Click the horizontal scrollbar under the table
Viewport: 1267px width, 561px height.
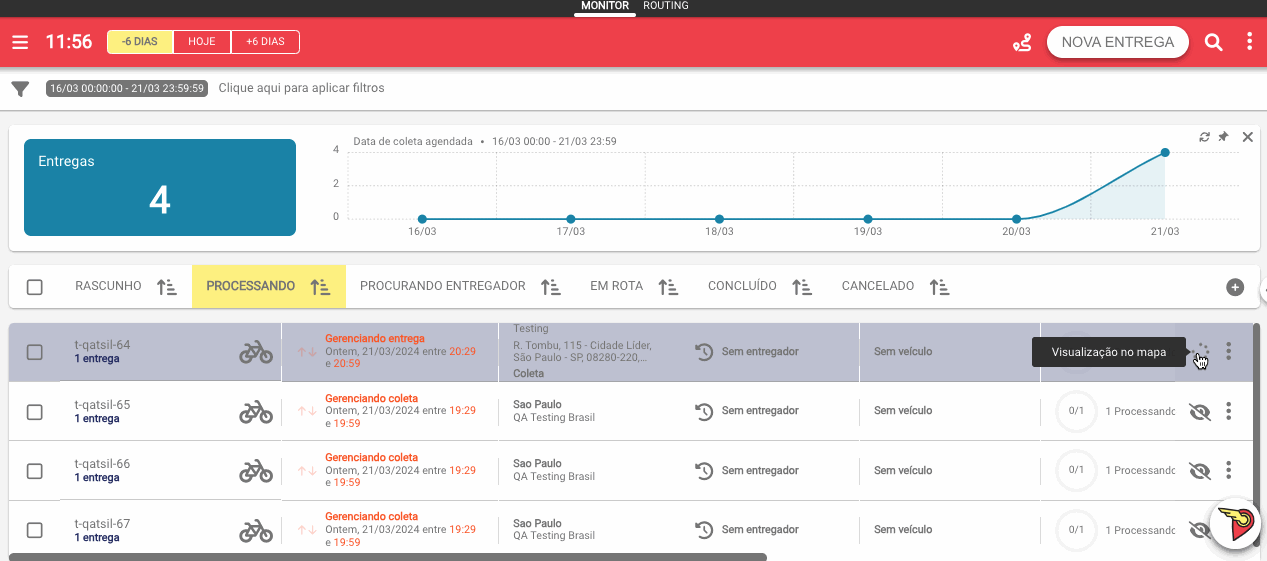coord(388,557)
